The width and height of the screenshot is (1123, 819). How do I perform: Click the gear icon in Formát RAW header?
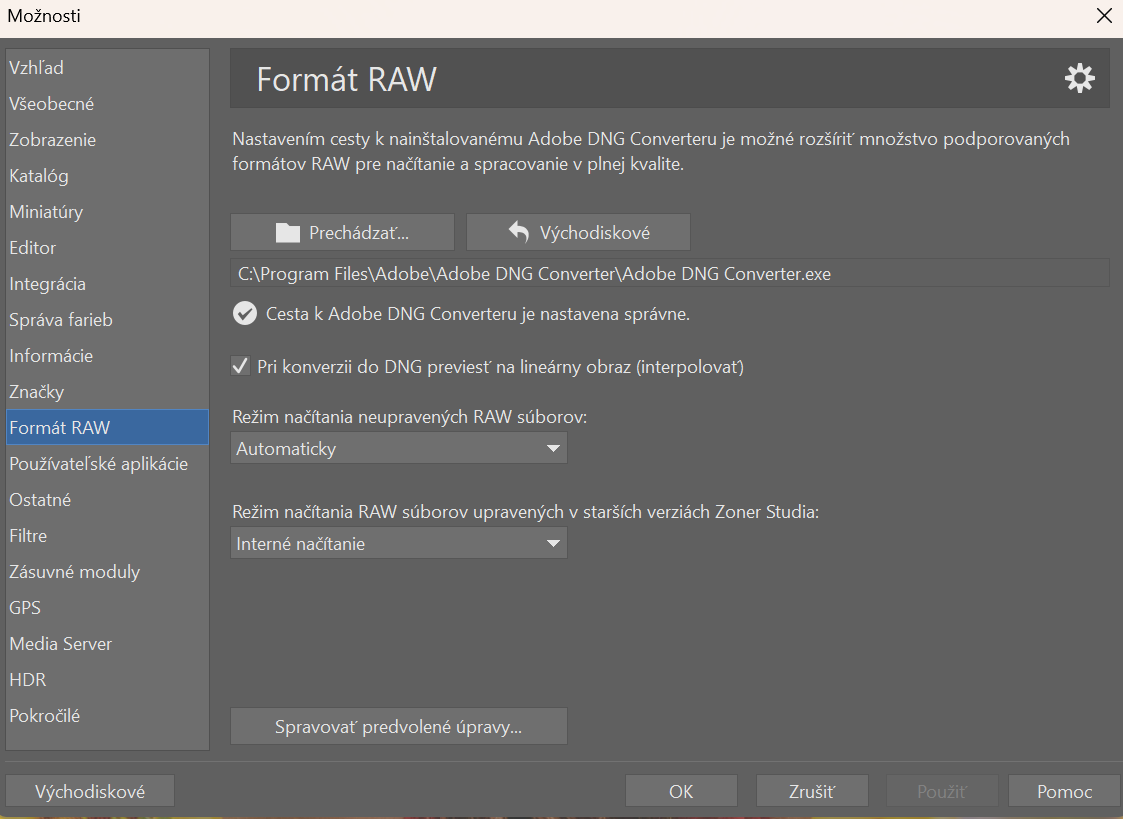point(1079,78)
